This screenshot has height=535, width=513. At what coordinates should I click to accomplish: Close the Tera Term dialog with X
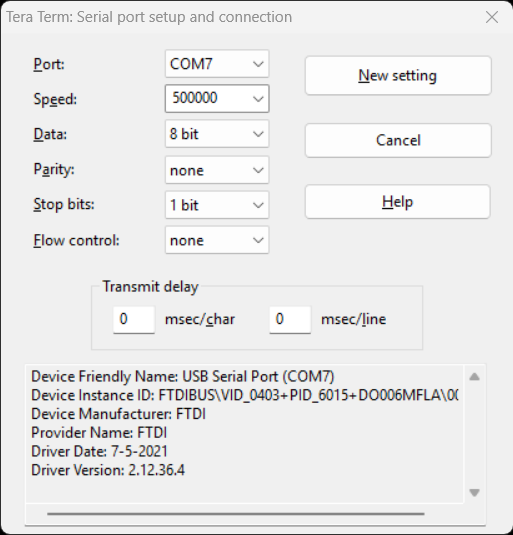coord(492,17)
